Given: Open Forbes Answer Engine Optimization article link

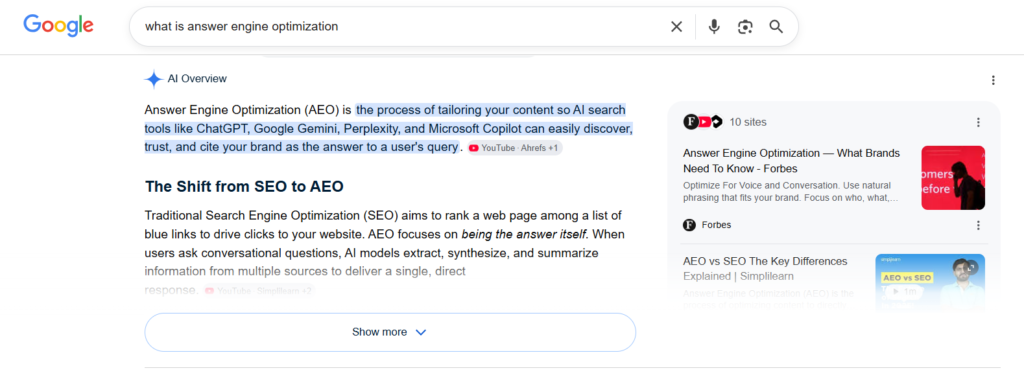Looking at the screenshot, I should [792, 161].
